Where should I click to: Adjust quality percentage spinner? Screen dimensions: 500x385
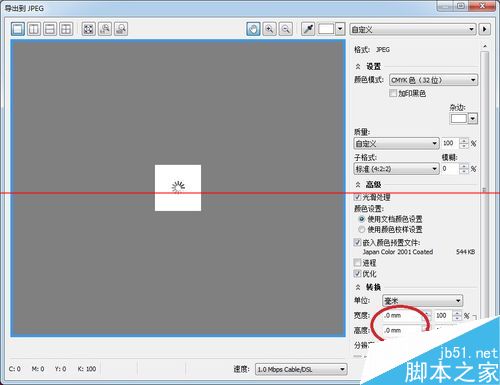tap(464, 143)
